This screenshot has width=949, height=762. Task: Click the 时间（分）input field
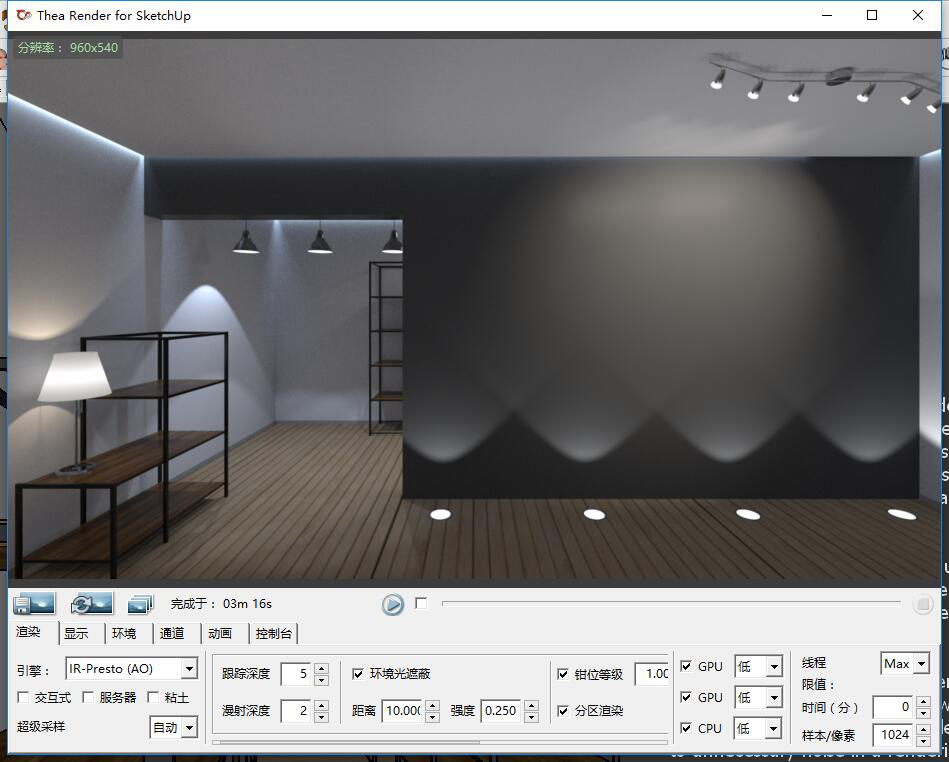click(x=893, y=707)
